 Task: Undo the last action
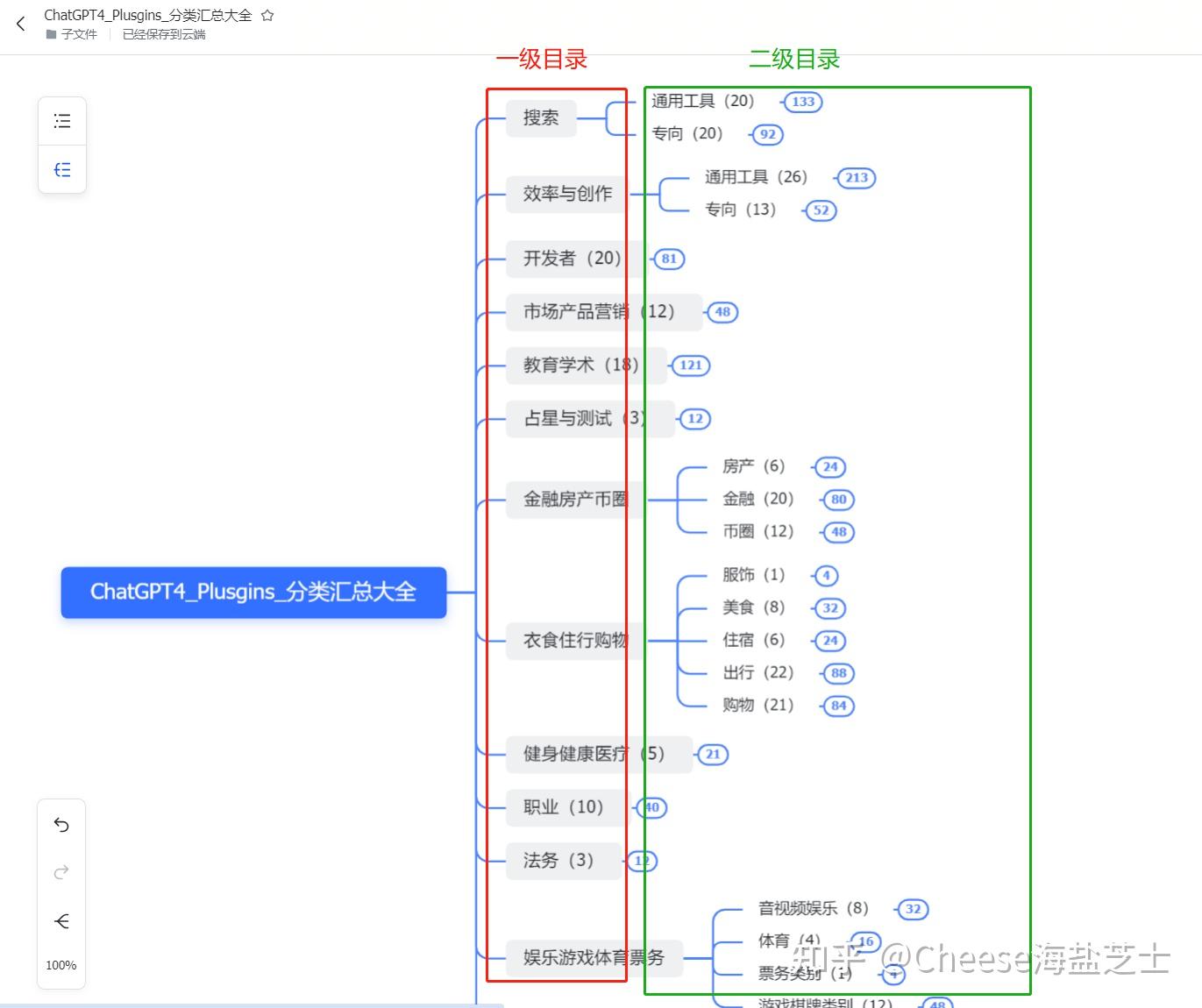click(61, 825)
